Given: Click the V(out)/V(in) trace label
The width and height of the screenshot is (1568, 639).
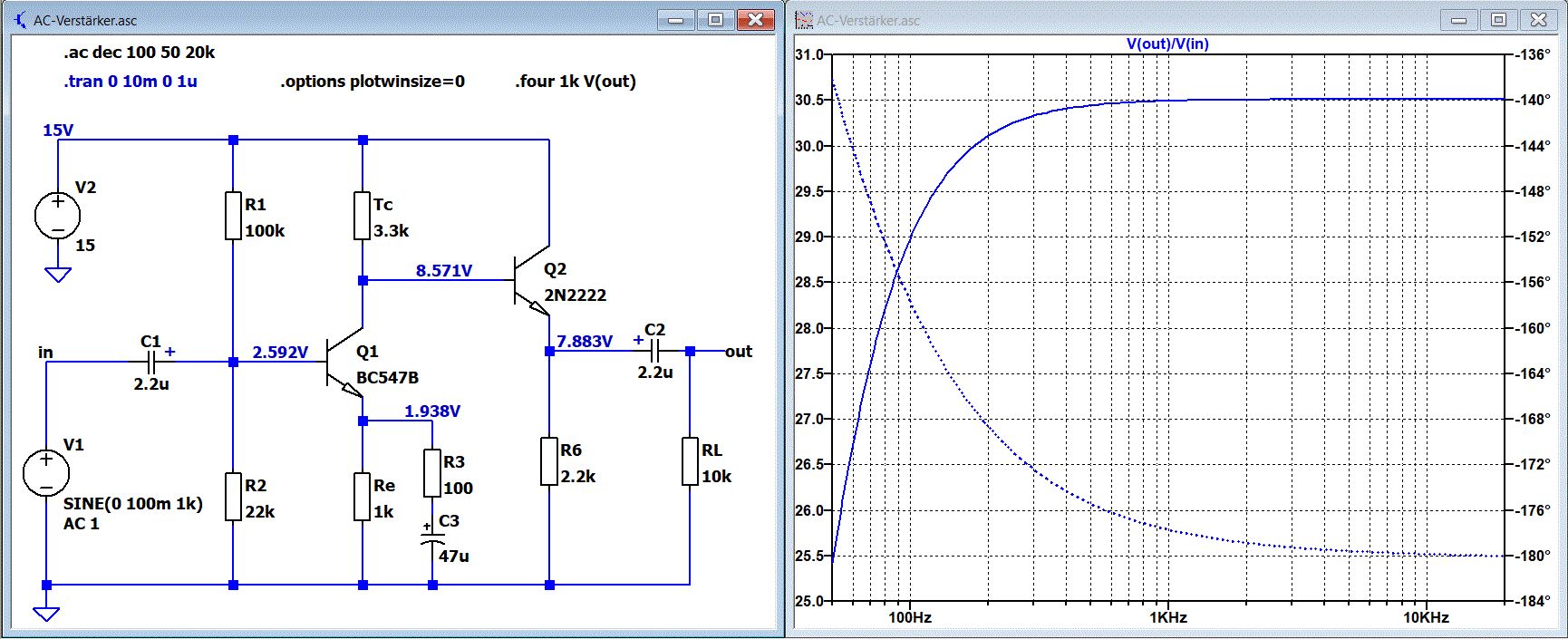Looking at the screenshot, I should coord(1167,44).
